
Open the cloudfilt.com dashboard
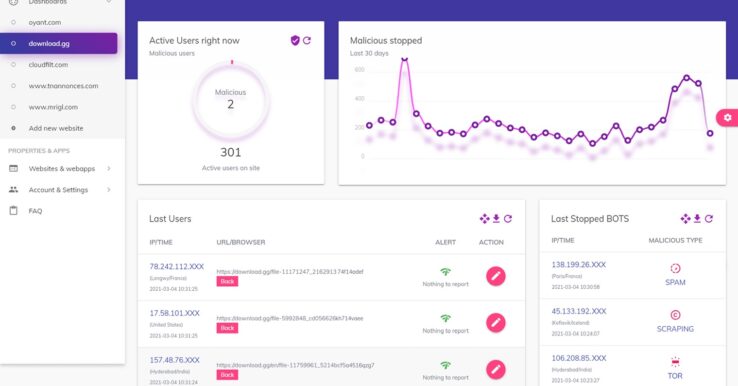click(x=48, y=64)
